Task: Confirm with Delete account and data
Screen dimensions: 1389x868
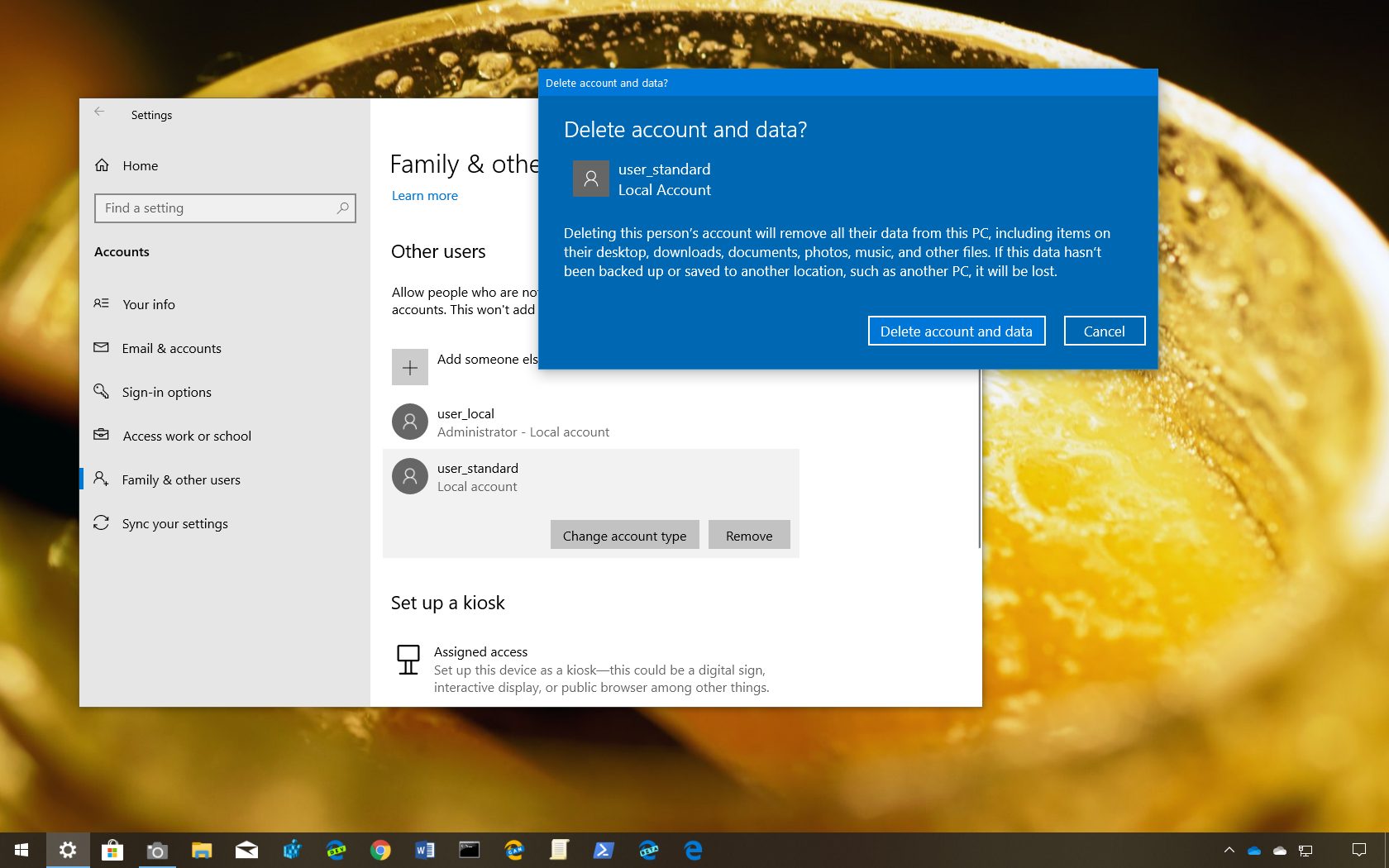Action: point(957,331)
